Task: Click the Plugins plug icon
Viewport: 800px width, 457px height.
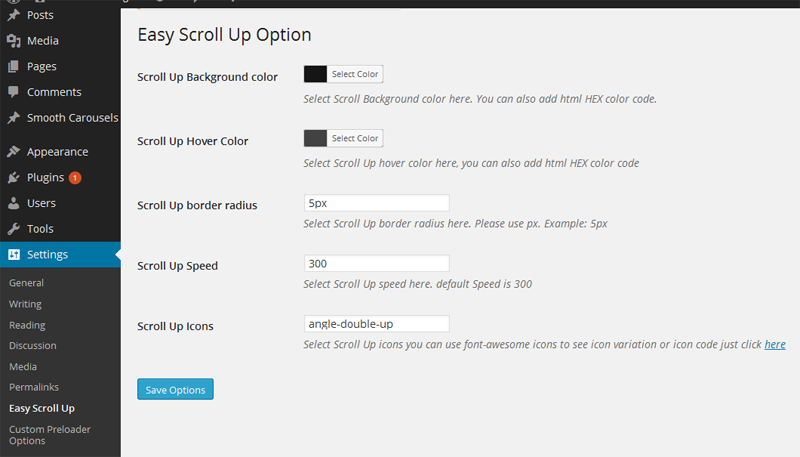Action: coord(14,177)
